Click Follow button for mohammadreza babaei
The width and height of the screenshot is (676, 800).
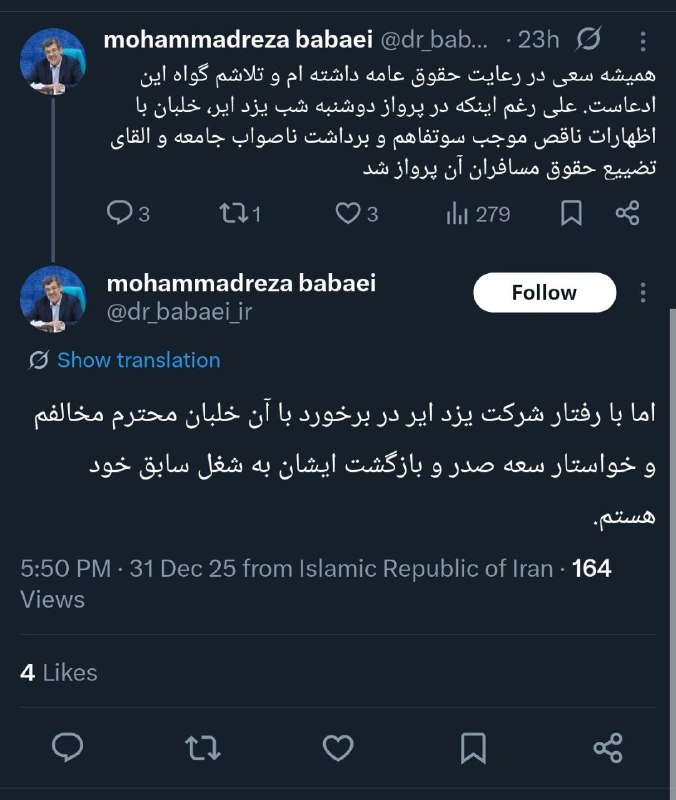544,293
